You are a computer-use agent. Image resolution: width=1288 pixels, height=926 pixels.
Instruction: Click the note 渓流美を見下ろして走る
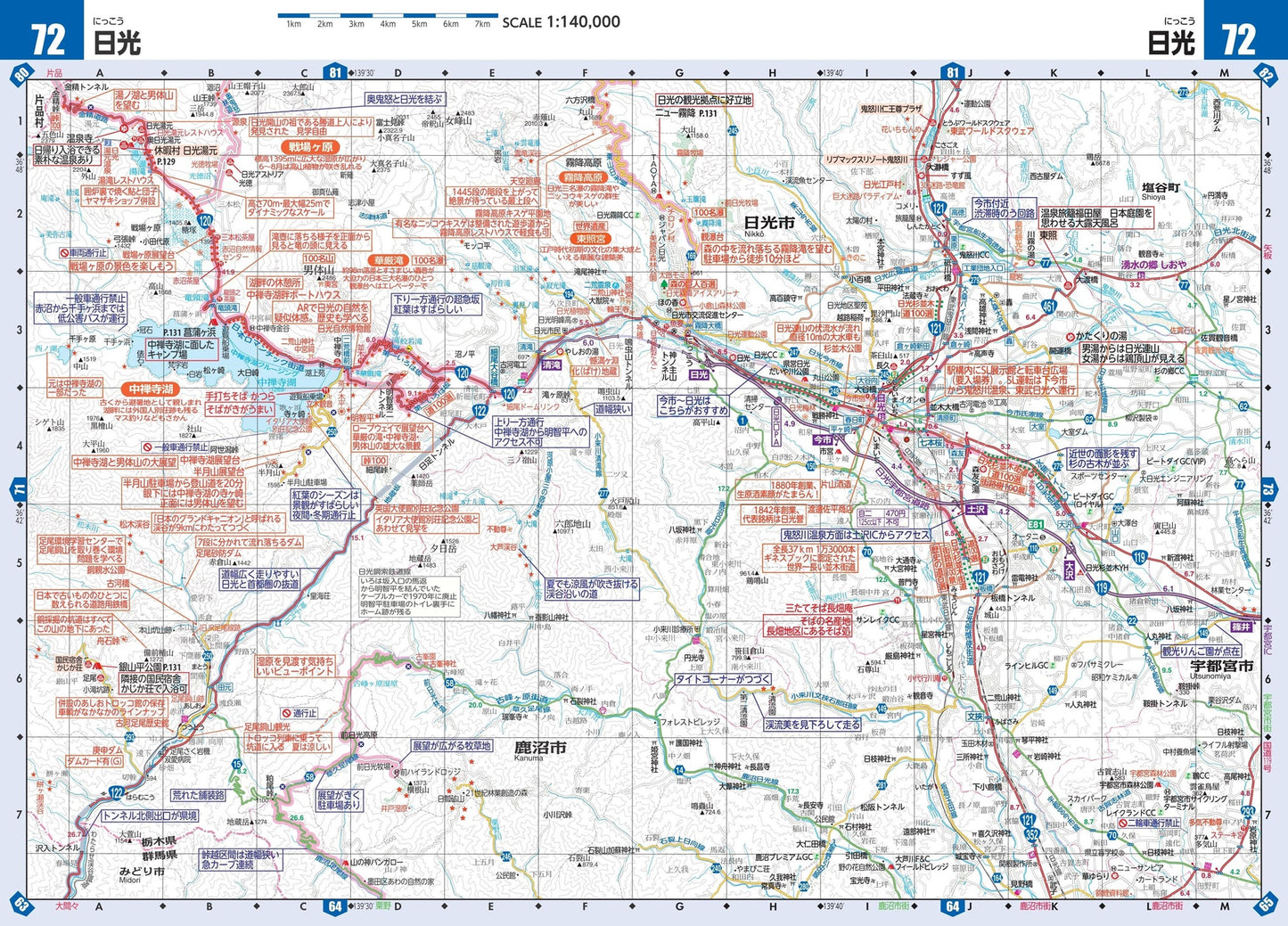[x=812, y=725]
